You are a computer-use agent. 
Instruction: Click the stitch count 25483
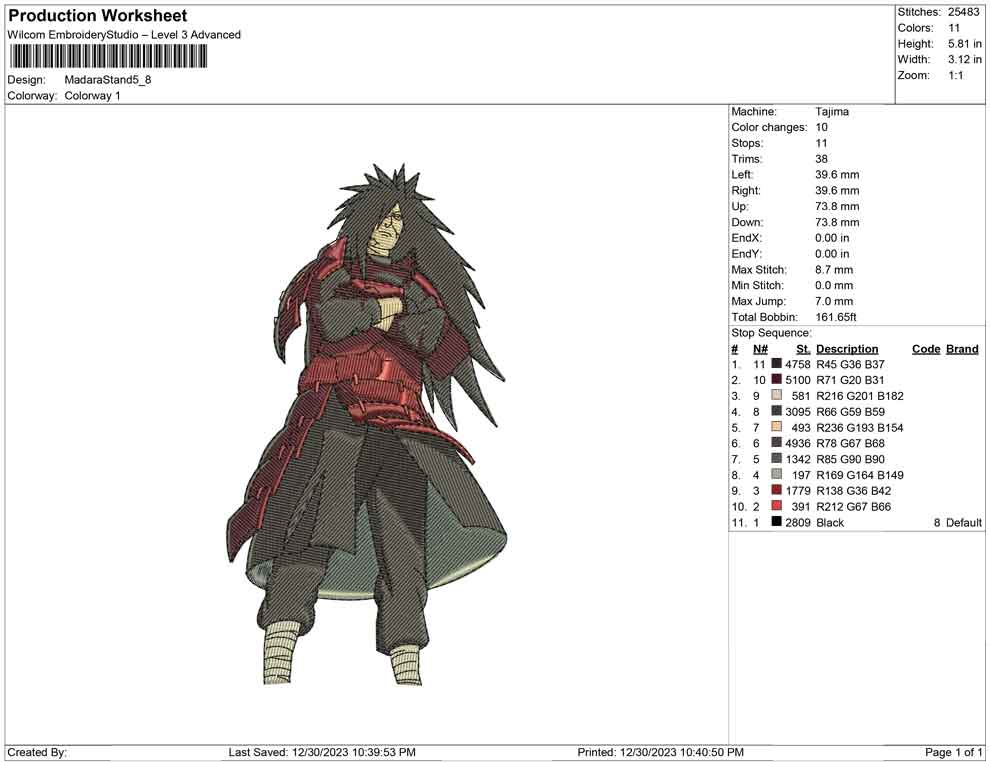(963, 12)
